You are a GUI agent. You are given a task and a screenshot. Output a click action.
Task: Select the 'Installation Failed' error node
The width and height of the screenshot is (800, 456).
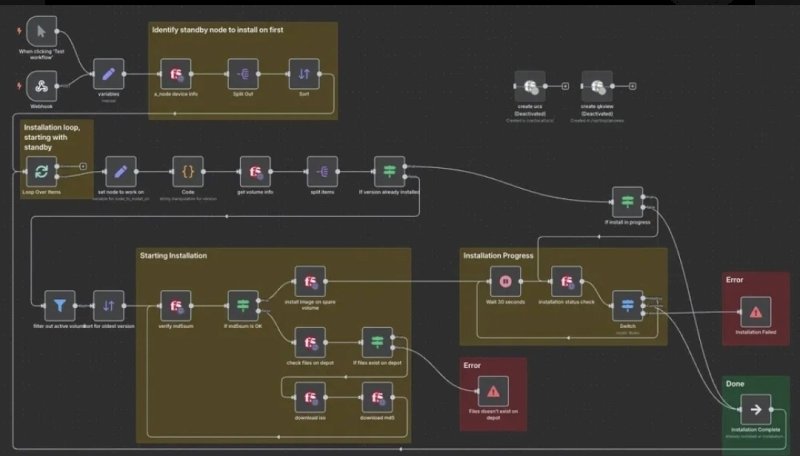(756, 312)
